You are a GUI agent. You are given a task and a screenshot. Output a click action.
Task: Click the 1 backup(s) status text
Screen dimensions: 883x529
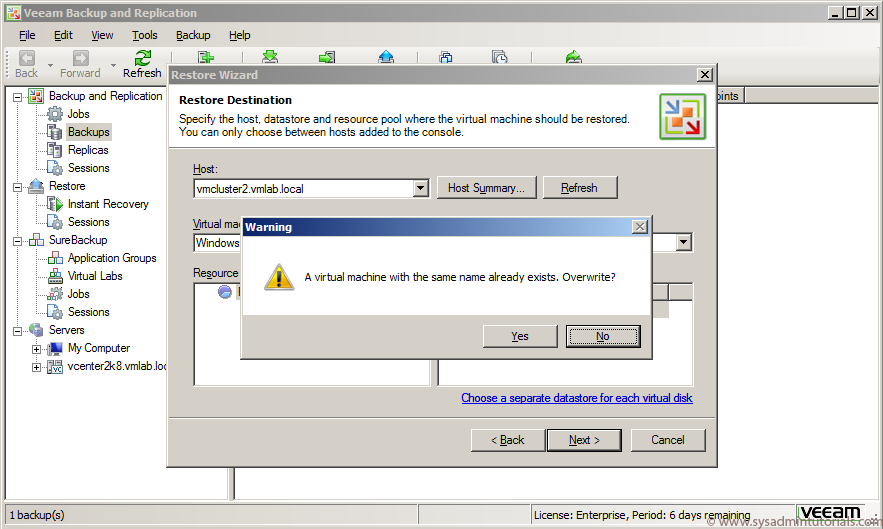coord(37,515)
